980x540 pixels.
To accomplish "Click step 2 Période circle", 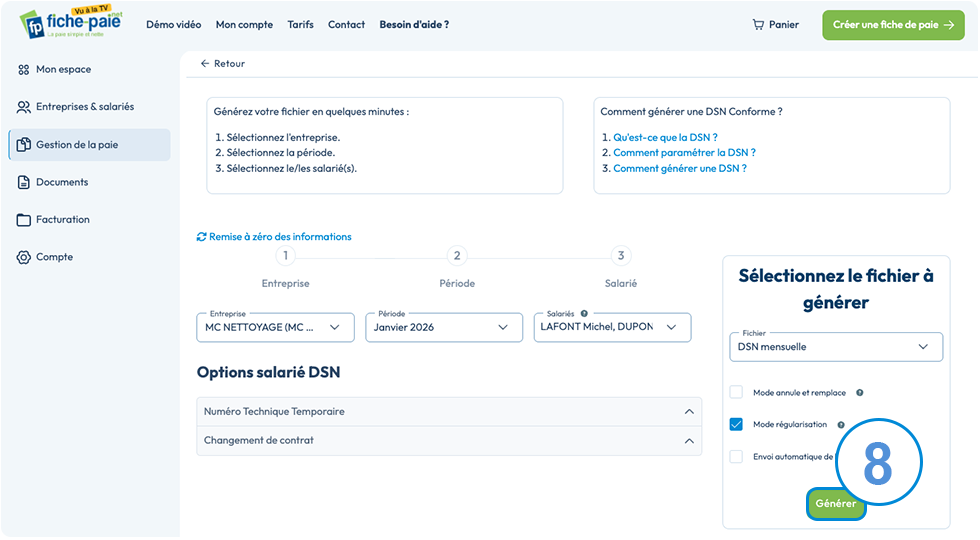I will click(x=457, y=255).
